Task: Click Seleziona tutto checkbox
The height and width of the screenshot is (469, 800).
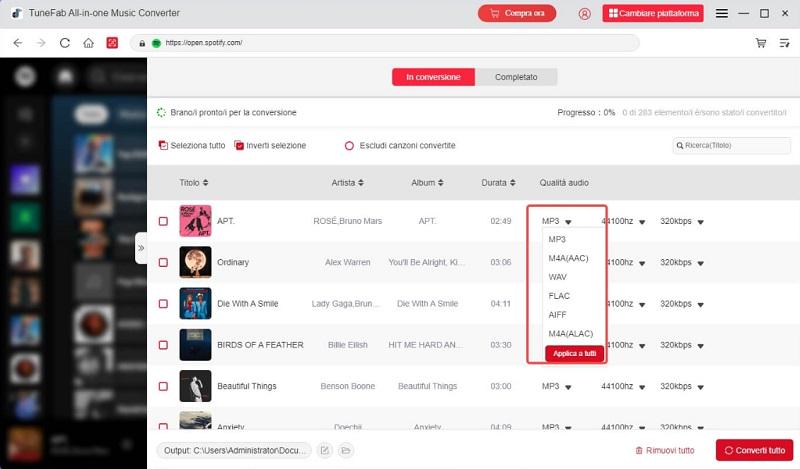Action: coord(163,145)
